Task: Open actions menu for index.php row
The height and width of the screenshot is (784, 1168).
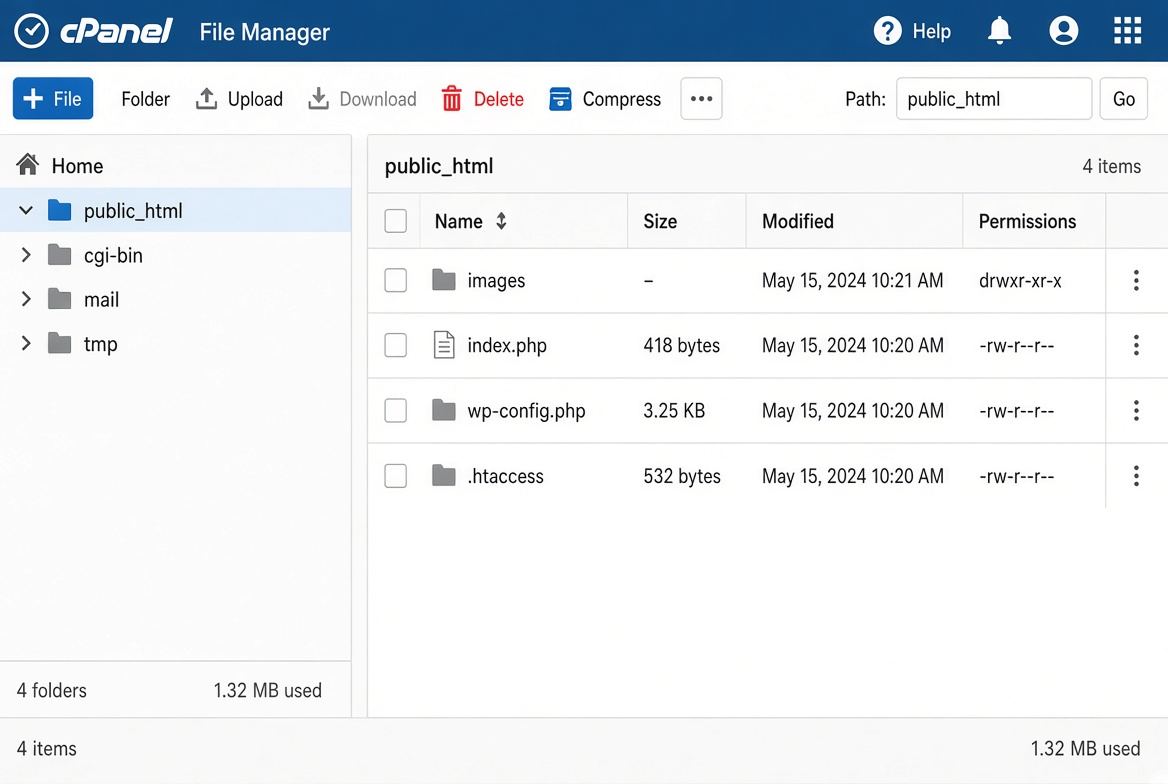Action: 1136,345
